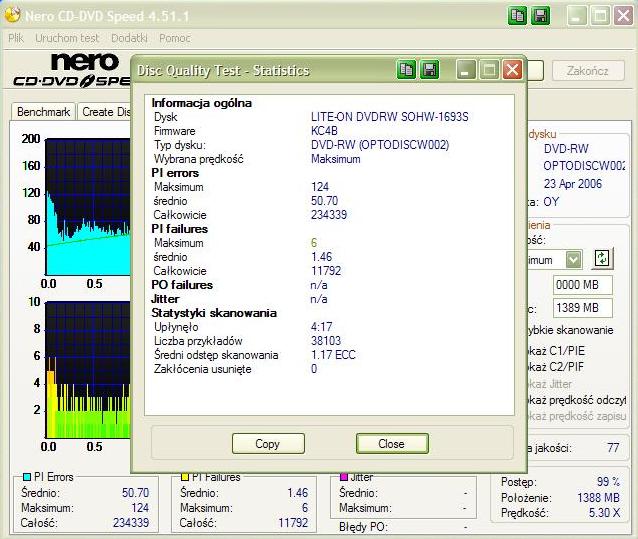Toggle the C2/PIF display option
This screenshot has height=539, width=638.
click(555, 367)
